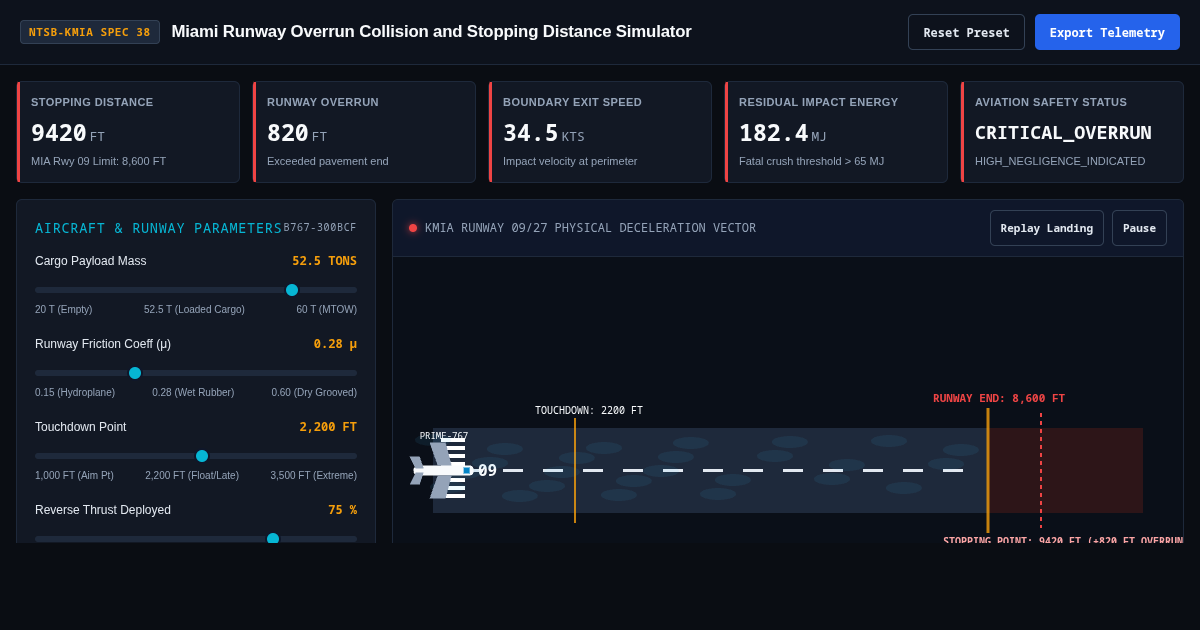
Task: Click the 75 % reverse thrust value
Action: pyautogui.click(x=342, y=510)
